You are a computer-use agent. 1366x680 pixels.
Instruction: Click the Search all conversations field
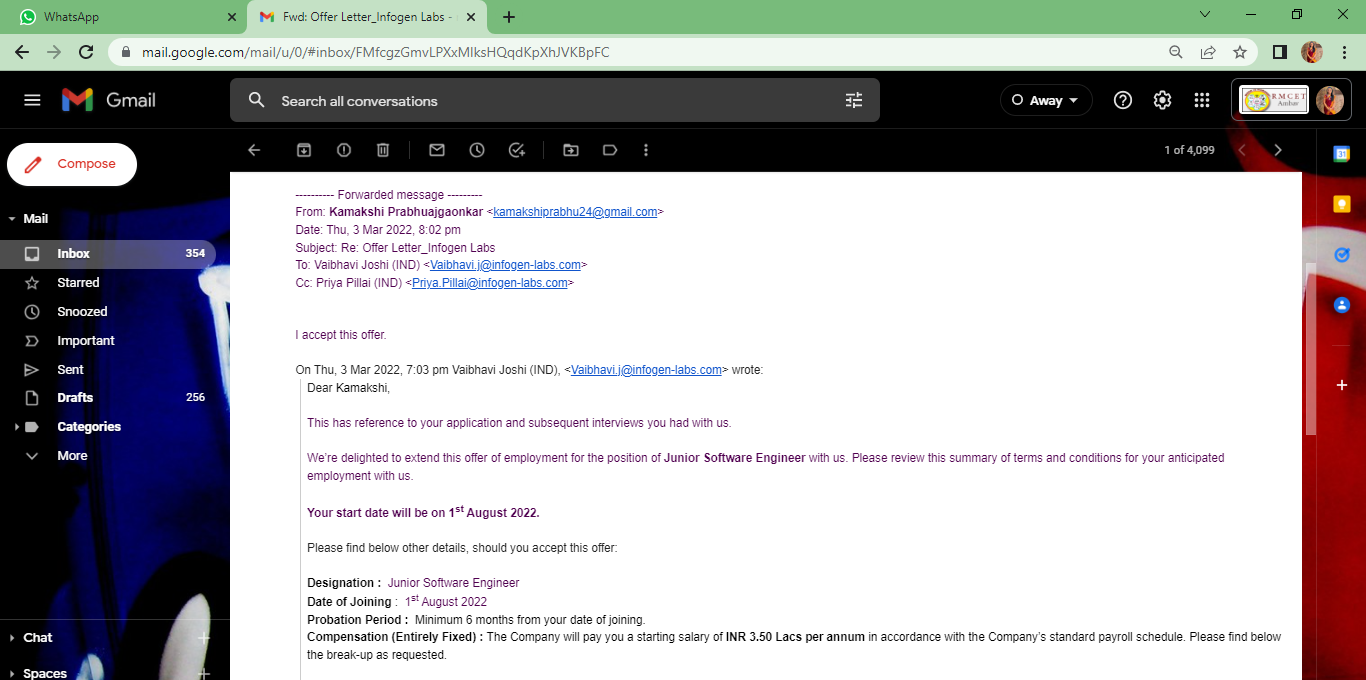click(540, 101)
